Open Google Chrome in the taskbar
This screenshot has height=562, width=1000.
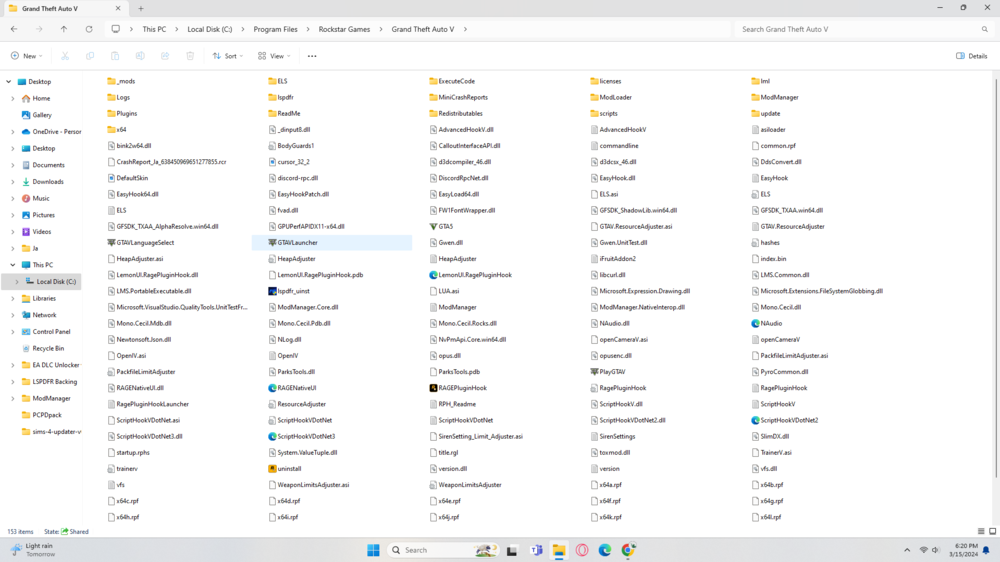coord(628,550)
